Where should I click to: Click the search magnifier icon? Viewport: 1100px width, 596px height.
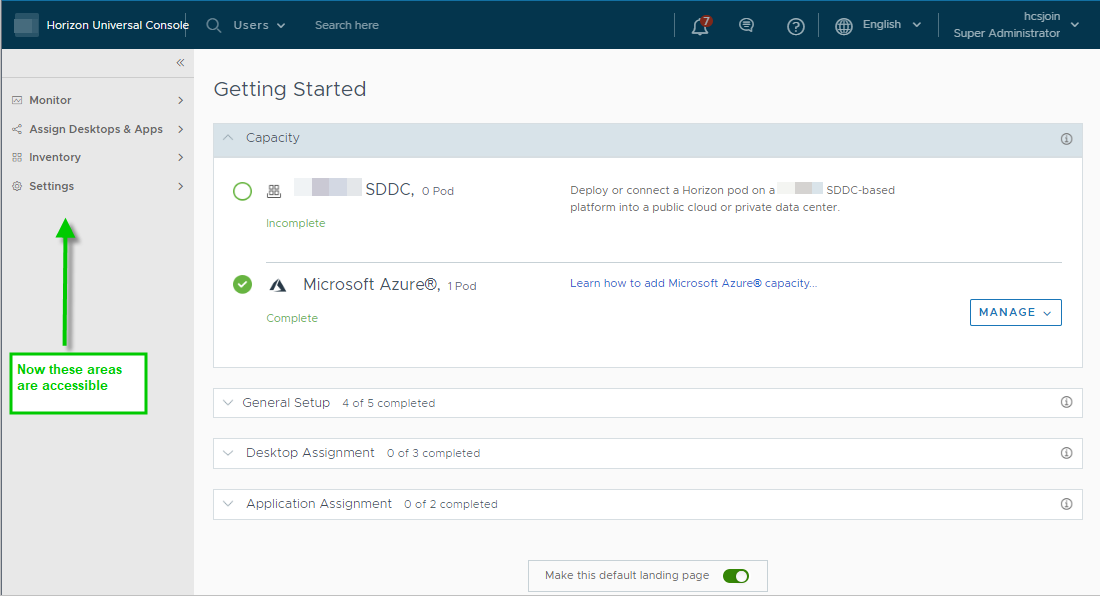214,26
